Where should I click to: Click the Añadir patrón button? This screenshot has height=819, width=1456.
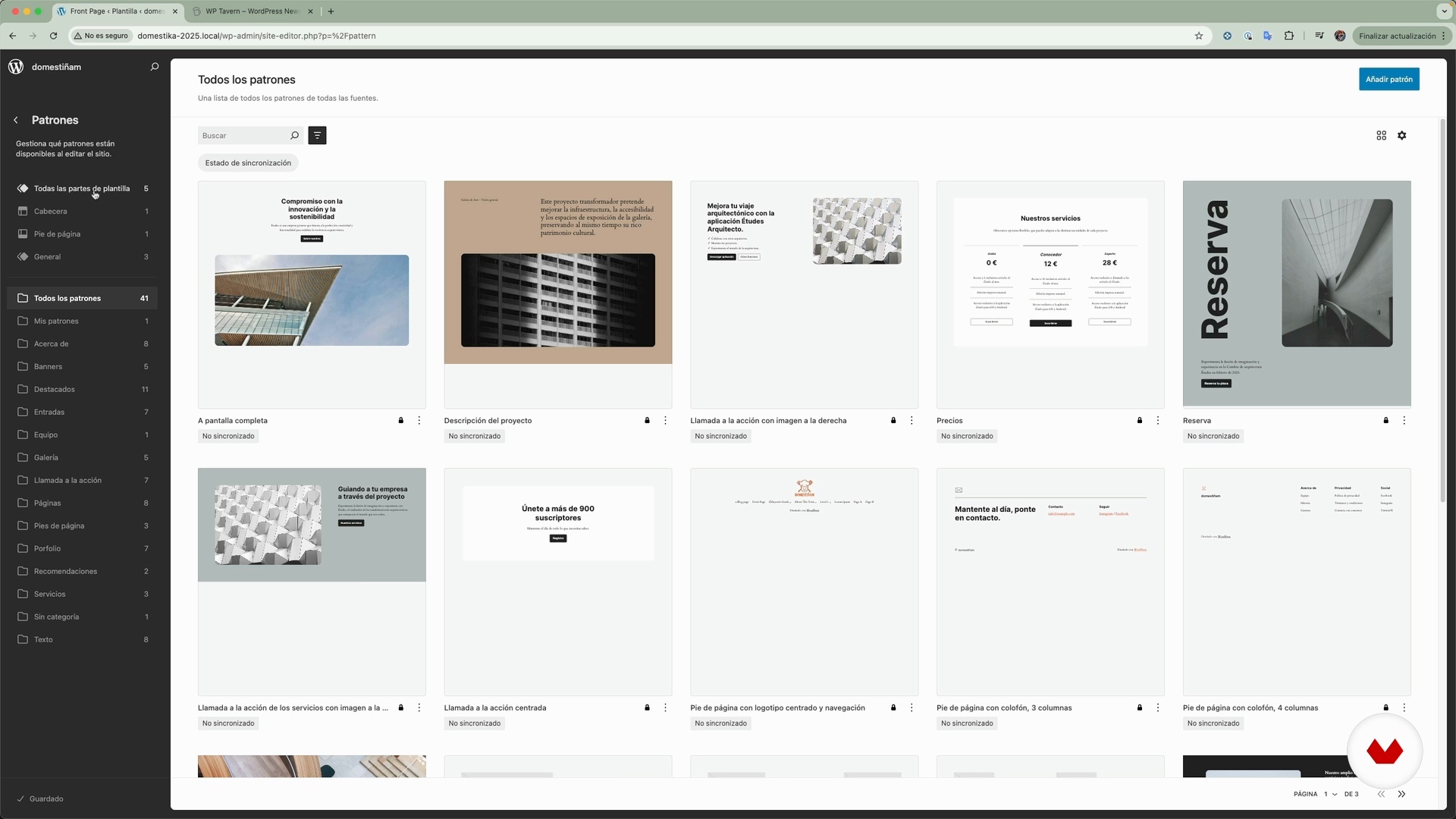1389,80
